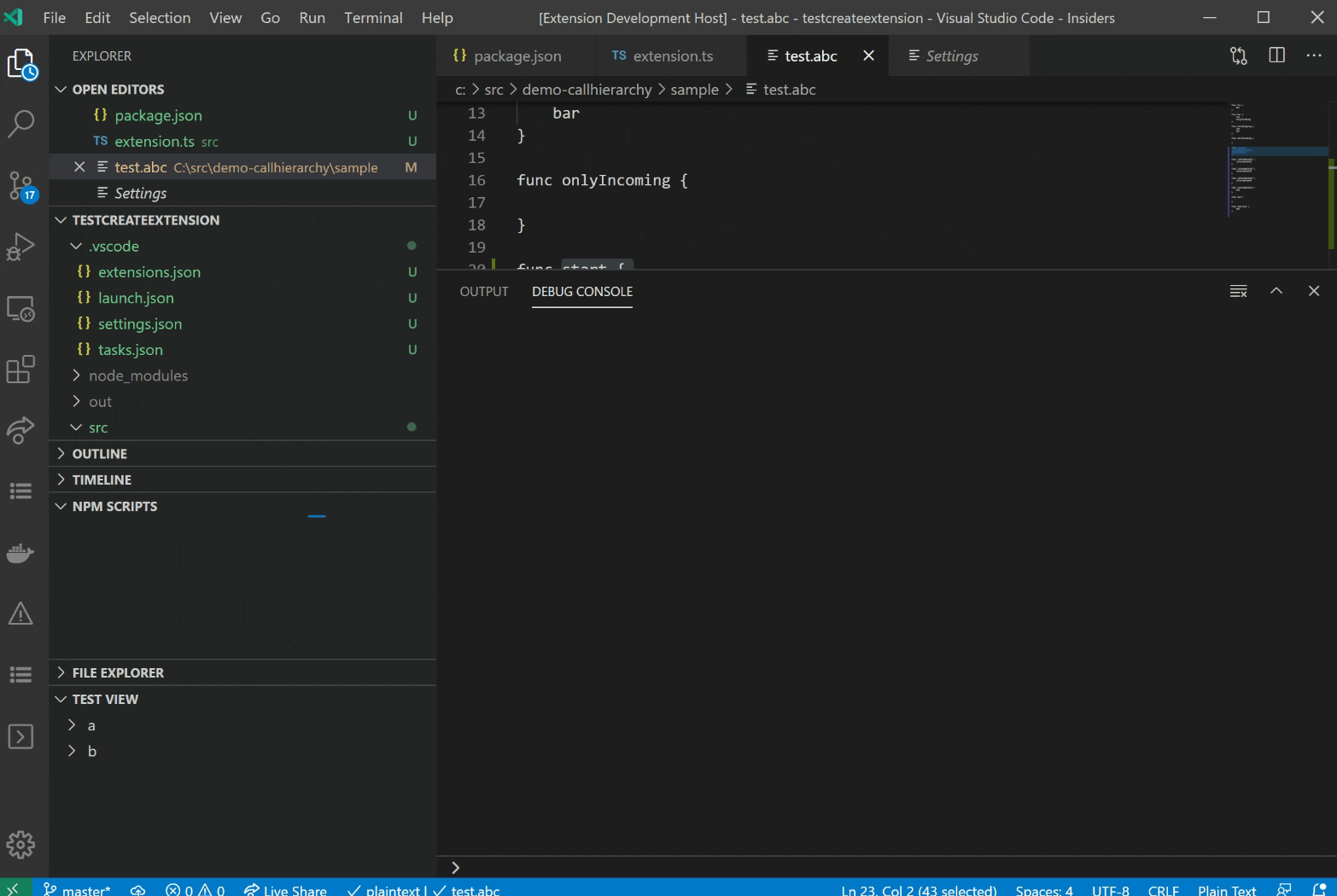Change the CRLF end of line setting
The image size is (1337, 896).
1164,889
